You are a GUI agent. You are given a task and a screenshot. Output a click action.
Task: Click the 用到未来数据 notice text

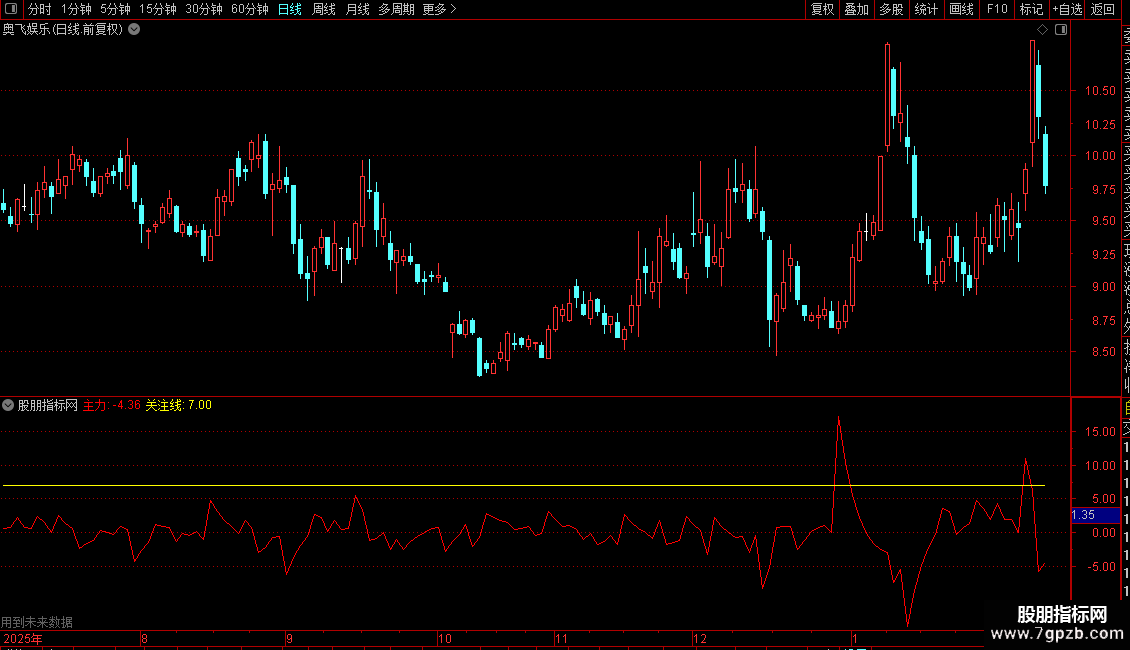coord(37,622)
